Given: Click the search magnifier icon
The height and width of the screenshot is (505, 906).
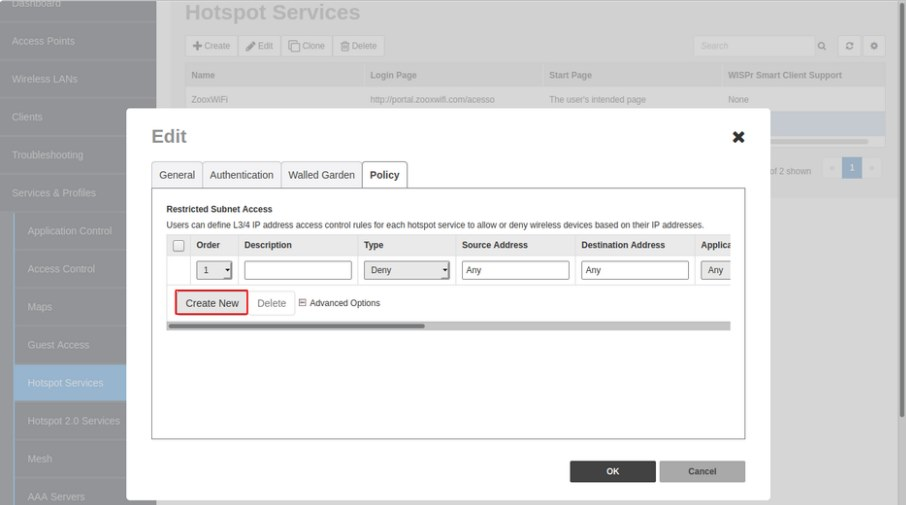Looking at the screenshot, I should 822,46.
